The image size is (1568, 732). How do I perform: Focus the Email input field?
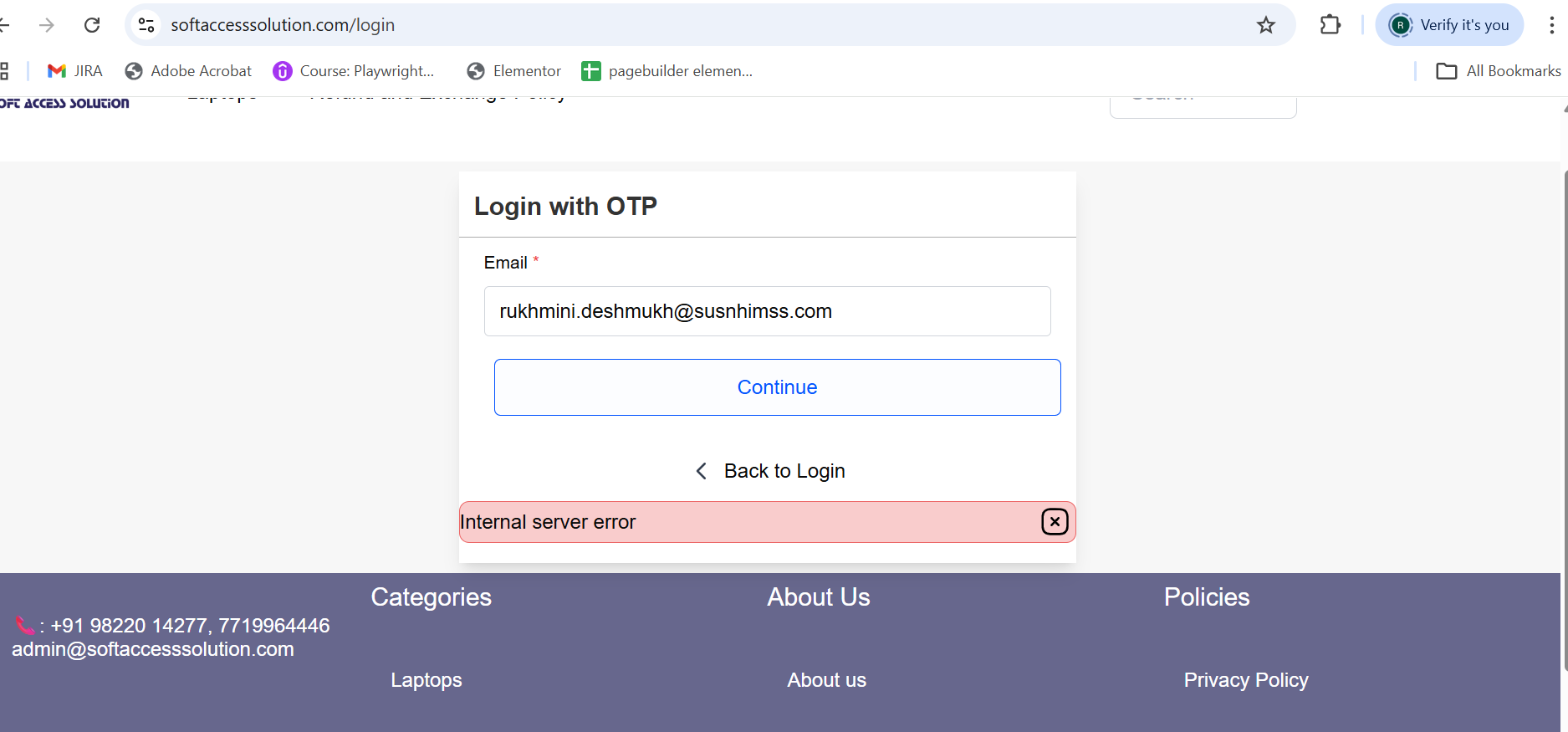767,311
